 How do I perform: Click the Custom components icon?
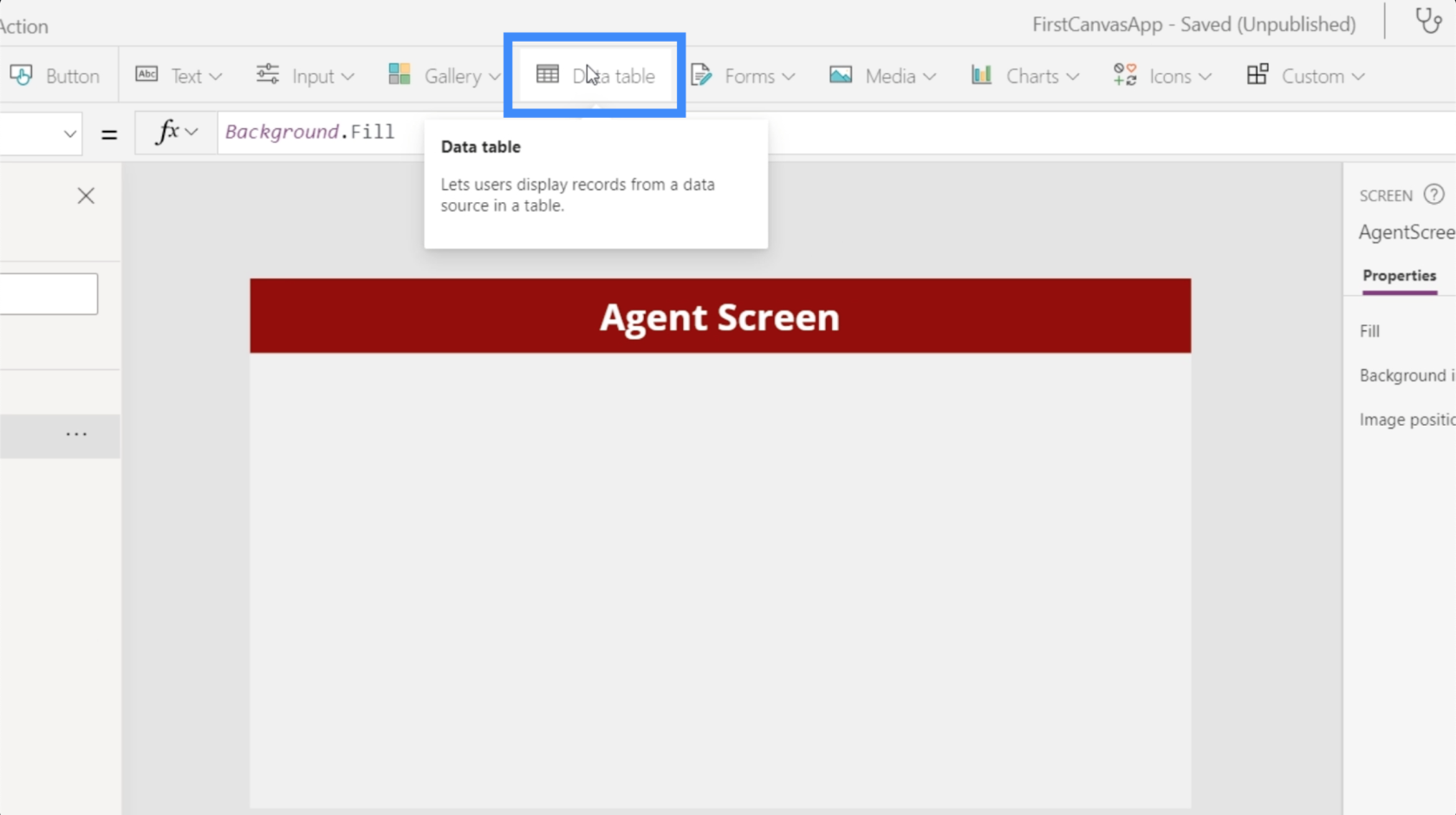click(1258, 75)
